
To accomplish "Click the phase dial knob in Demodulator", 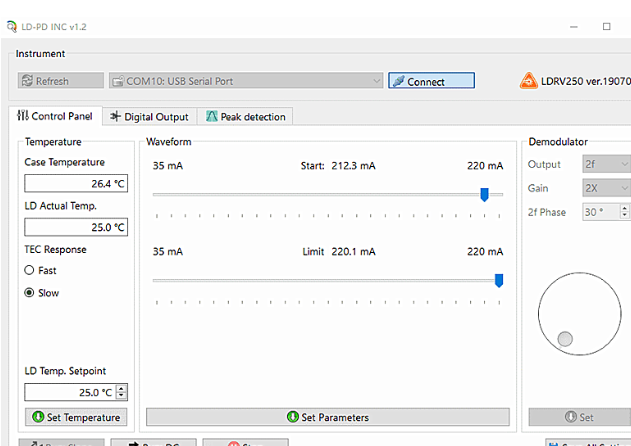I will pyautogui.click(x=565, y=339).
